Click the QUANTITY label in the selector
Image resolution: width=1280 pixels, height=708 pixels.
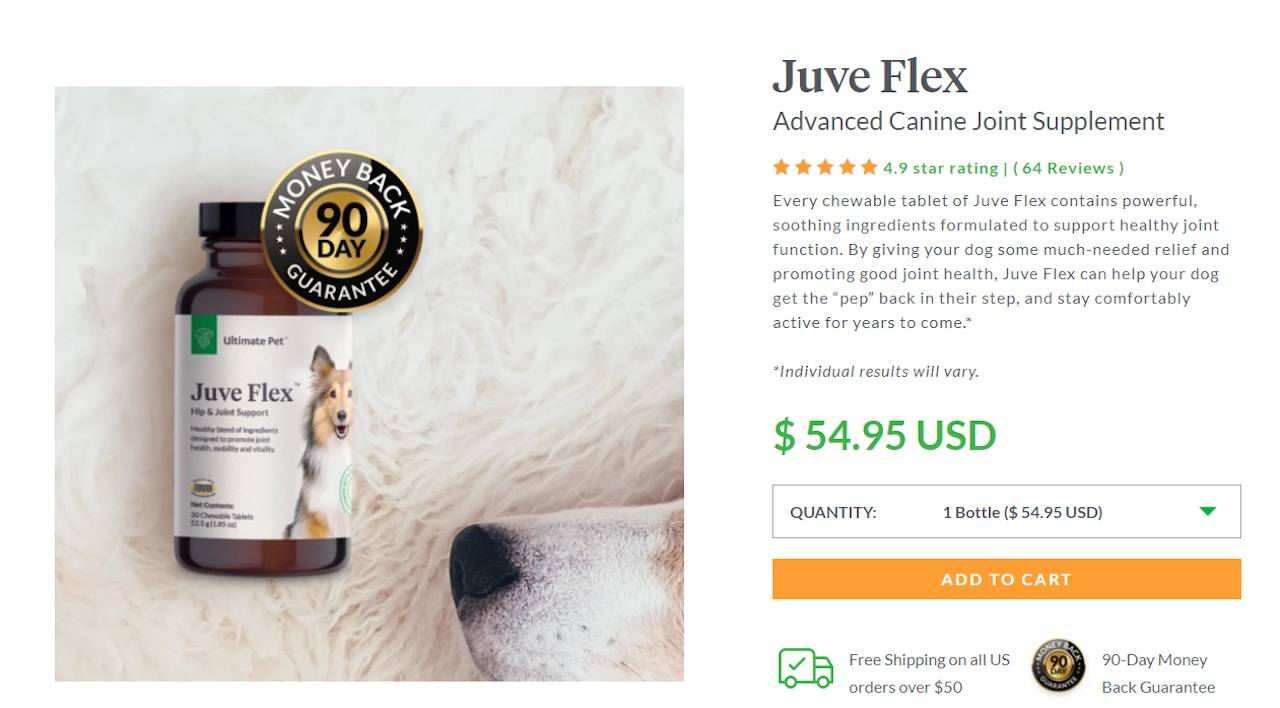[833, 512]
